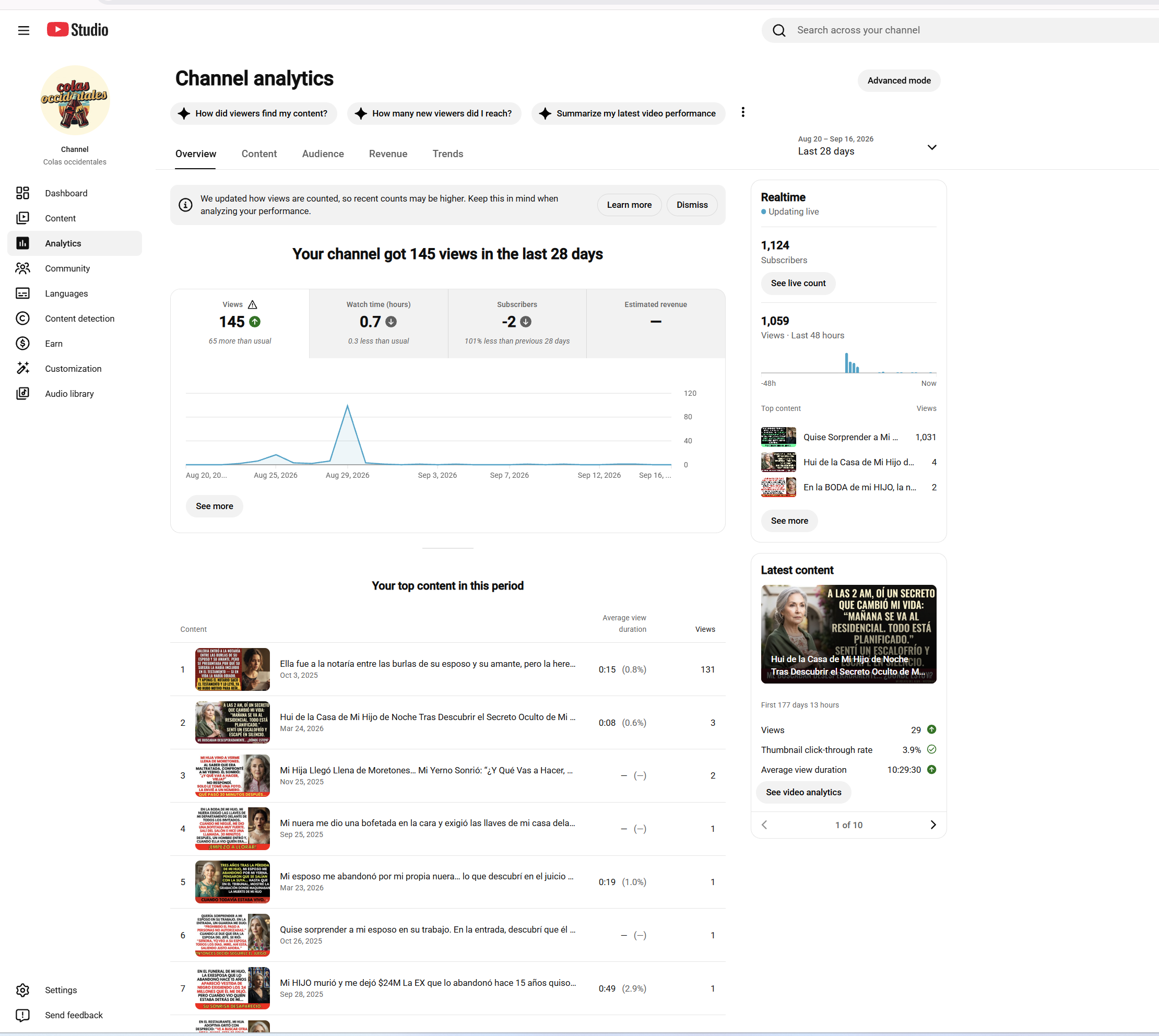Open the hamburger navigation menu
The image size is (1159, 1036).
[x=23, y=30]
